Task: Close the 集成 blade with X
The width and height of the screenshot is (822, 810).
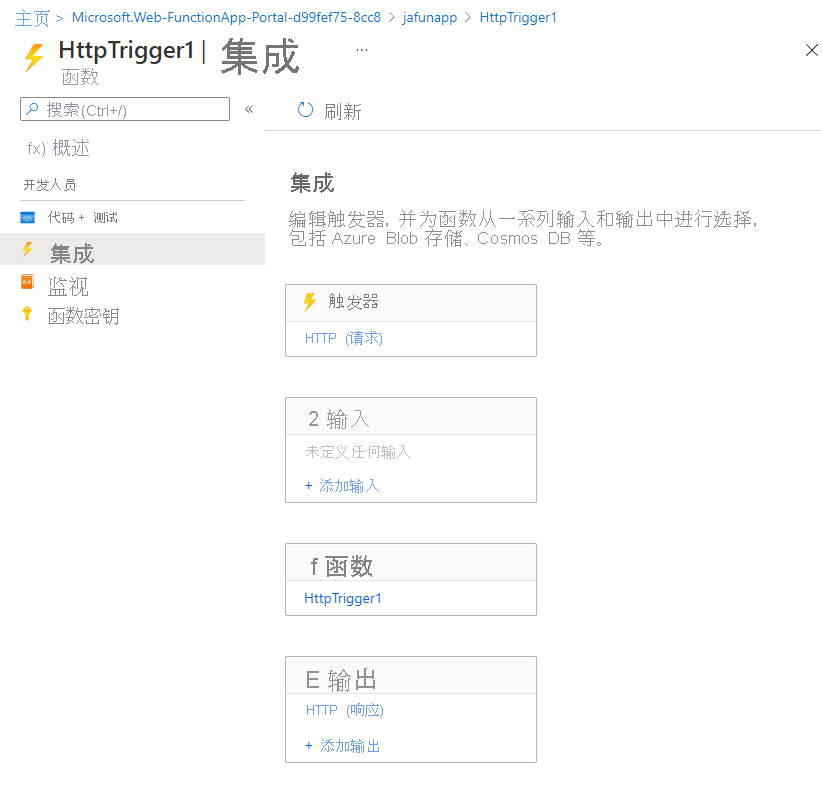Action: point(812,50)
